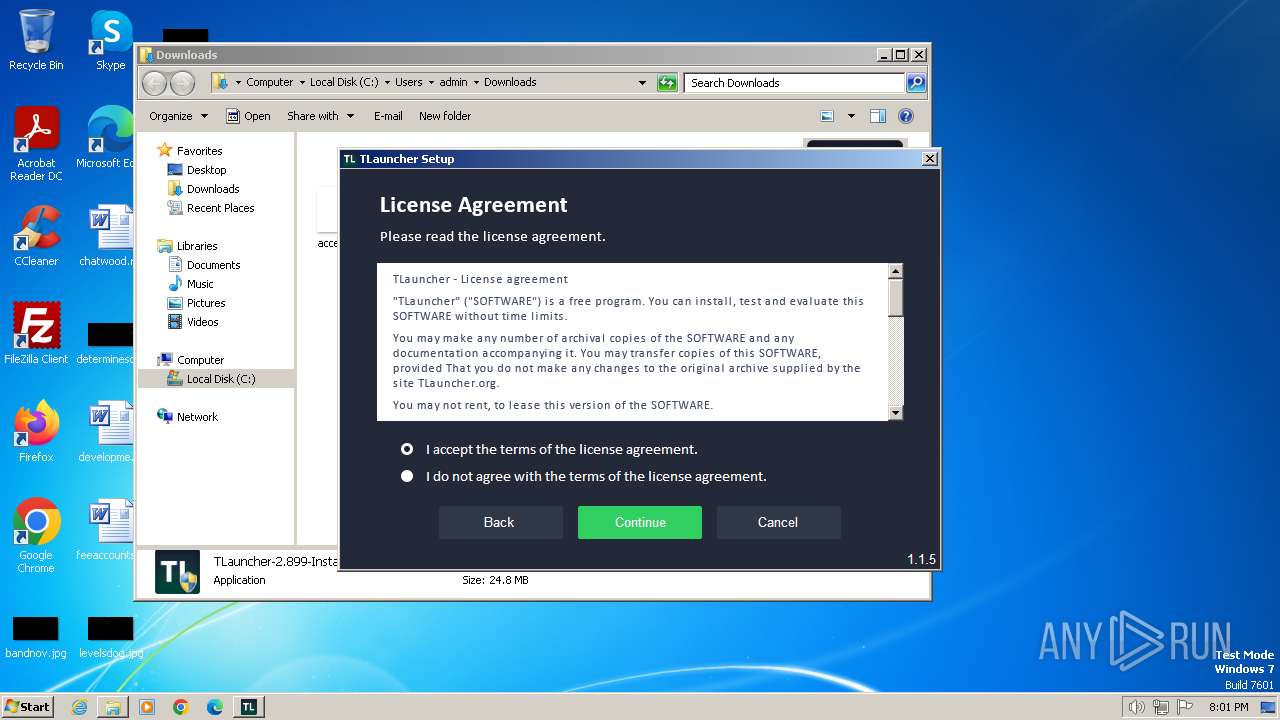Click New folder in the Explorer toolbar
Viewport: 1280px width, 720px height.
[x=445, y=116]
